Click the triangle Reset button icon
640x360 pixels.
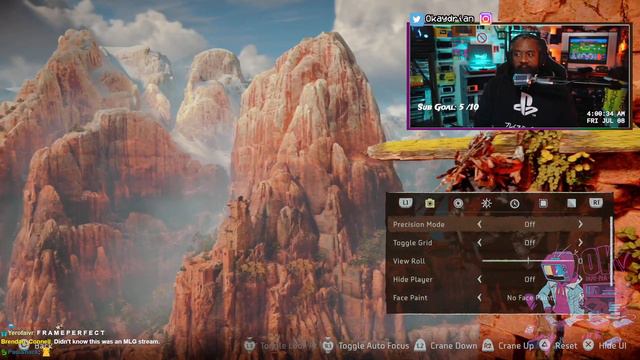tap(544, 346)
